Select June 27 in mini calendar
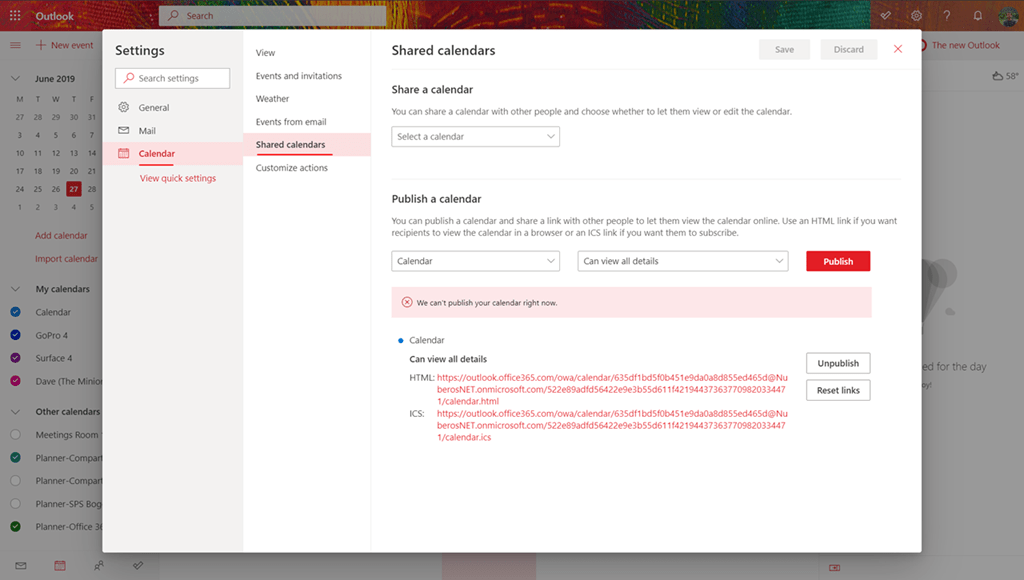Screen dimensions: 1024x580 74,189
